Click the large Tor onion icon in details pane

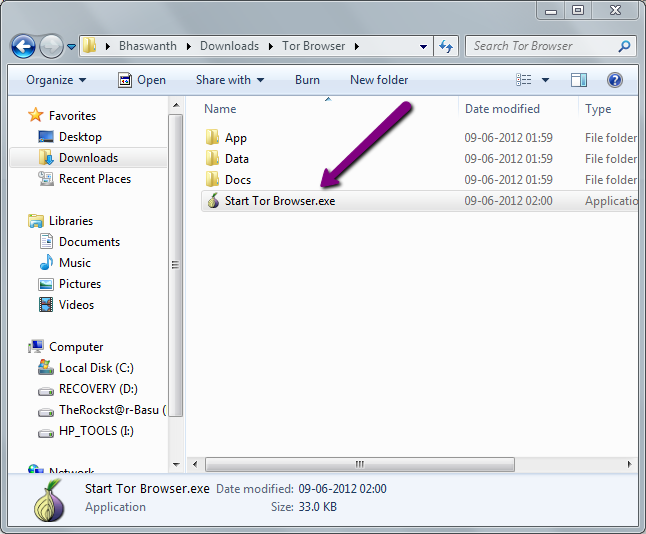point(49,500)
